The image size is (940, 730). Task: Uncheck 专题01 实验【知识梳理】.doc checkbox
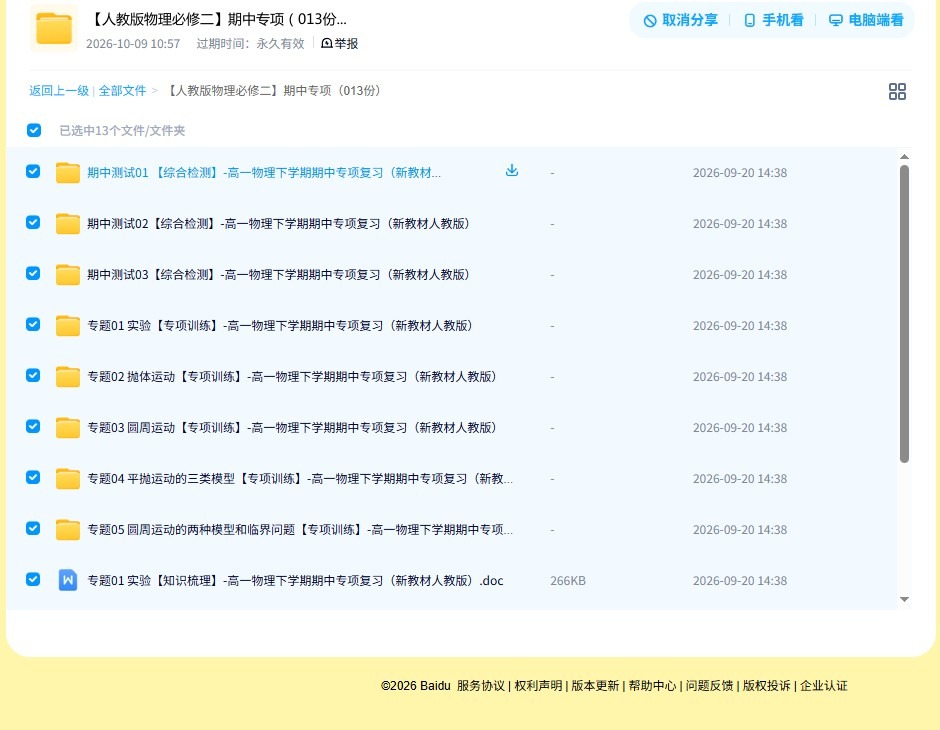tap(33, 579)
